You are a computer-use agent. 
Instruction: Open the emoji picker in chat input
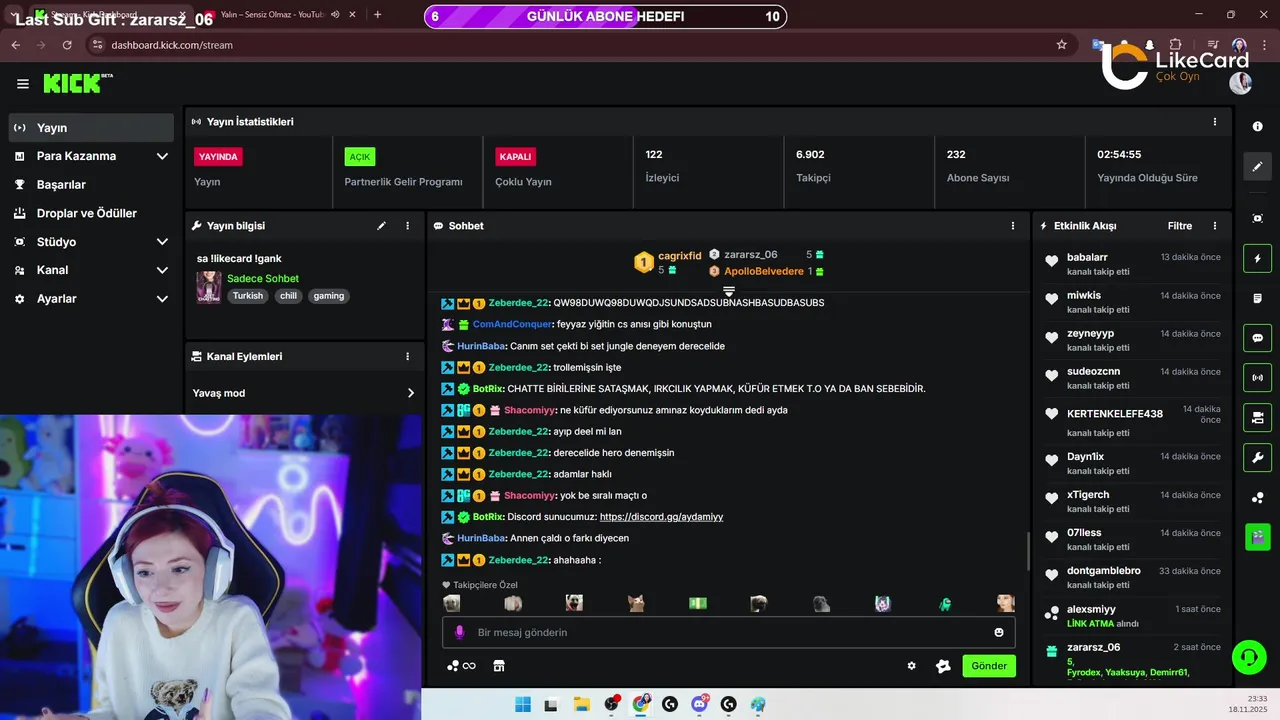click(x=998, y=632)
